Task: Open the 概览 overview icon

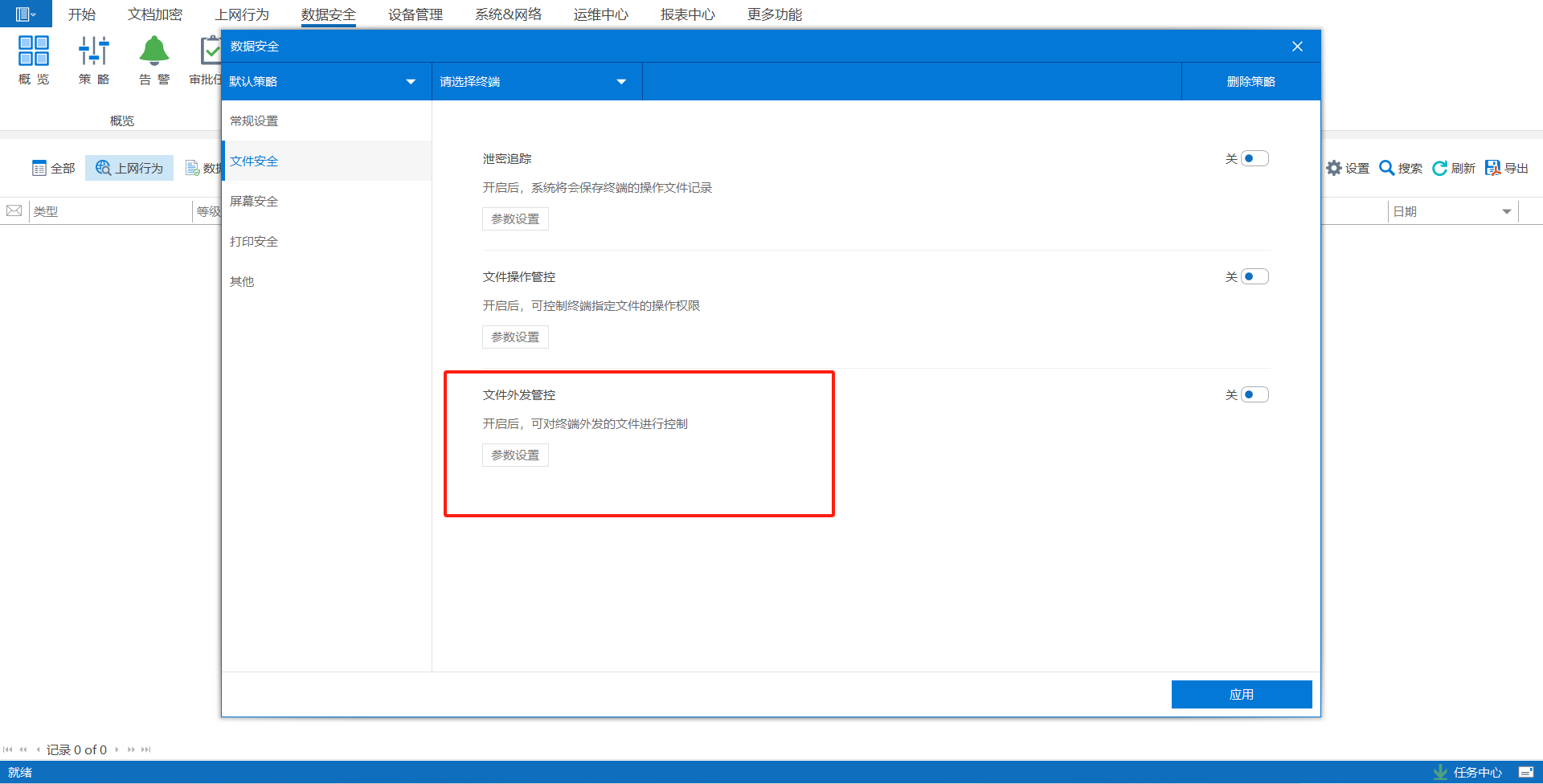Action: (34, 51)
